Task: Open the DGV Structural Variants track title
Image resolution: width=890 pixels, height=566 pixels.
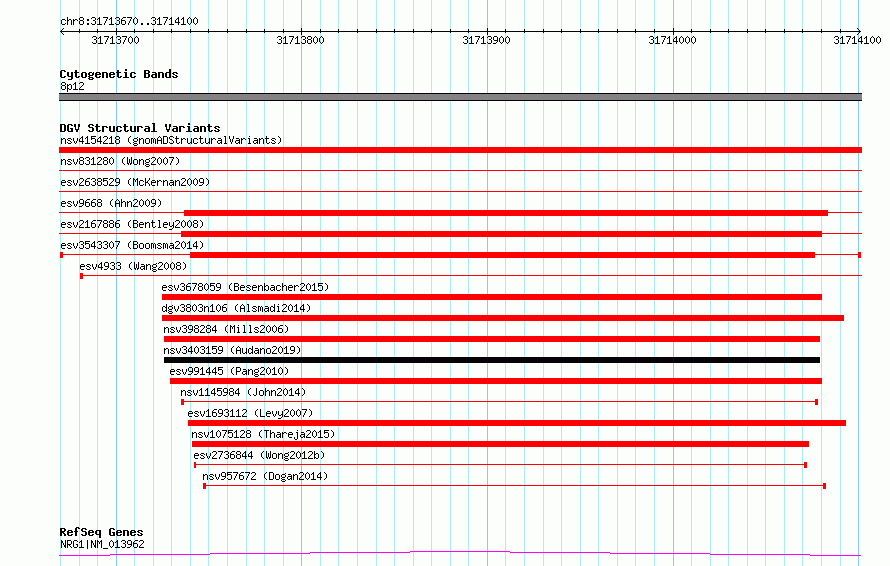Action: [x=140, y=128]
